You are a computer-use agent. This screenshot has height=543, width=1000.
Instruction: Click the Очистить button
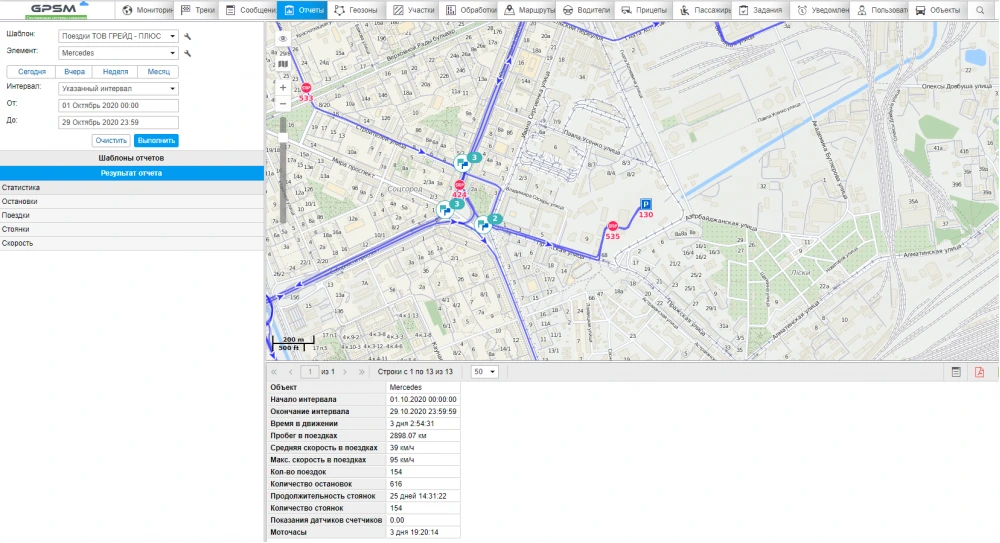pos(111,140)
